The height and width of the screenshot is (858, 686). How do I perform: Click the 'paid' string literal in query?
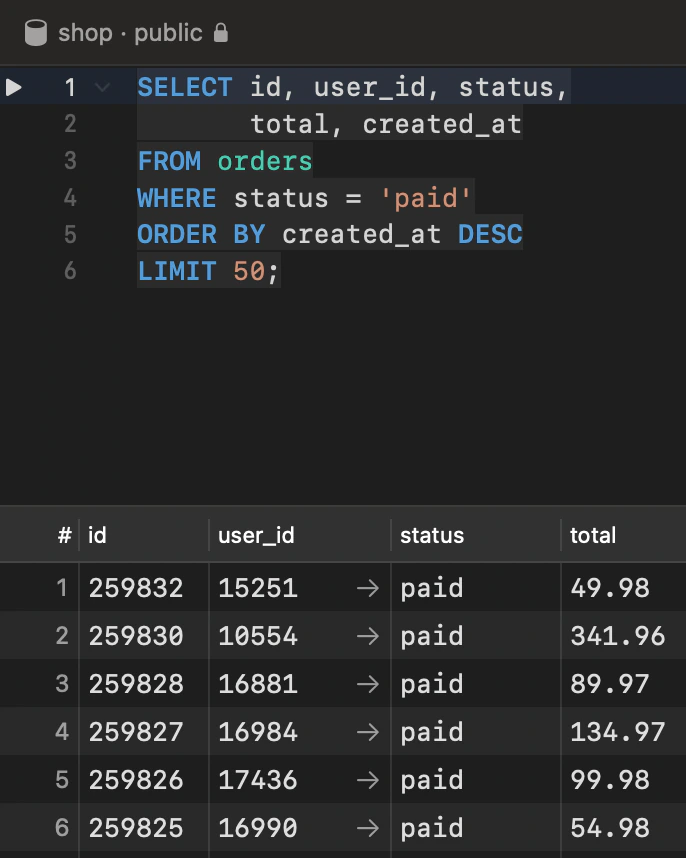(426, 198)
